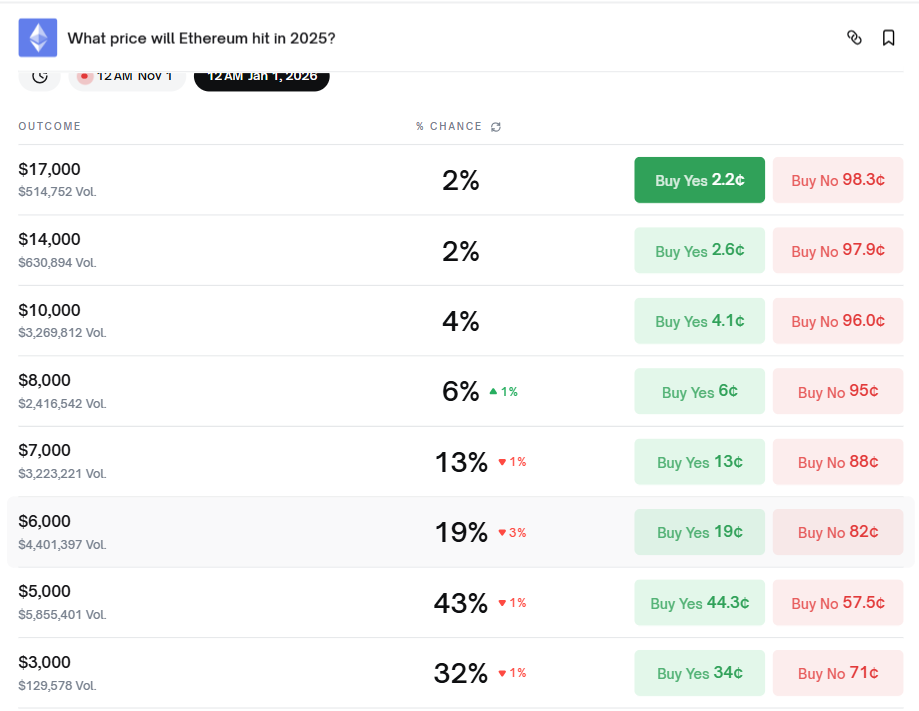Buy No at 88¢ for $7,000
The image size is (919, 711).
click(x=837, y=462)
